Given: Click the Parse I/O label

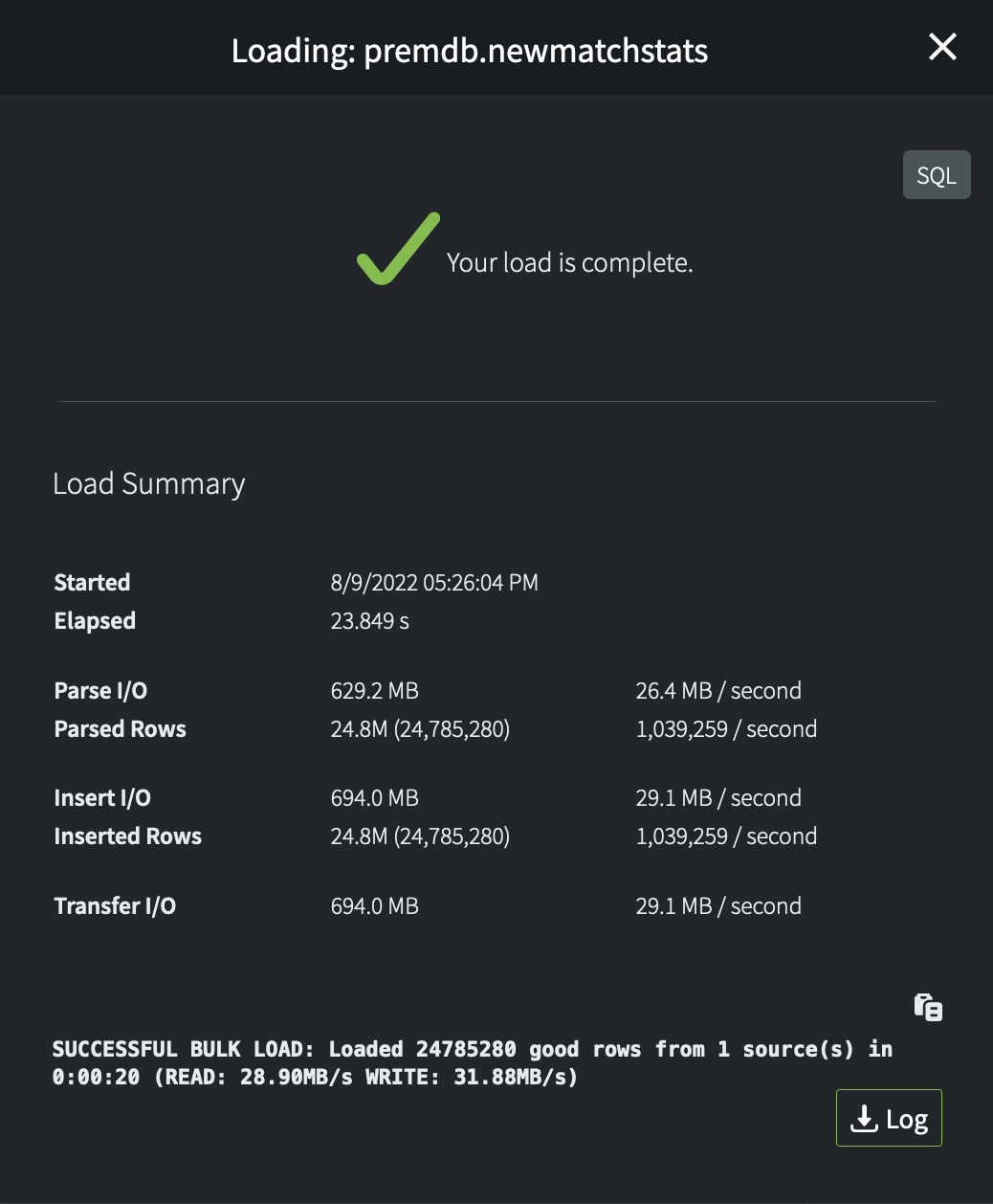Looking at the screenshot, I should coord(100,691).
